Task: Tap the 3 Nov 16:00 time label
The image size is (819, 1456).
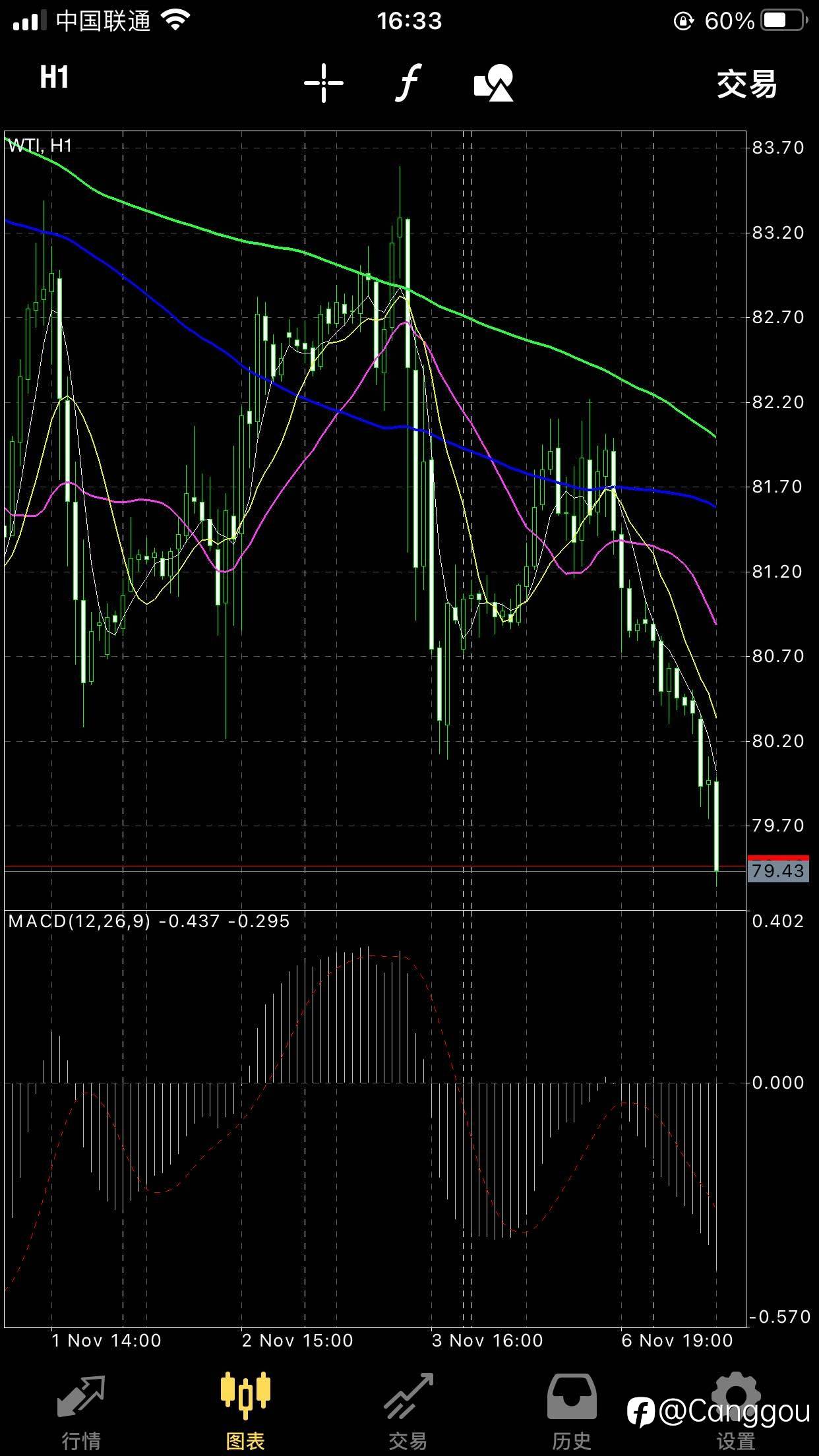Action: point(487,1341)
